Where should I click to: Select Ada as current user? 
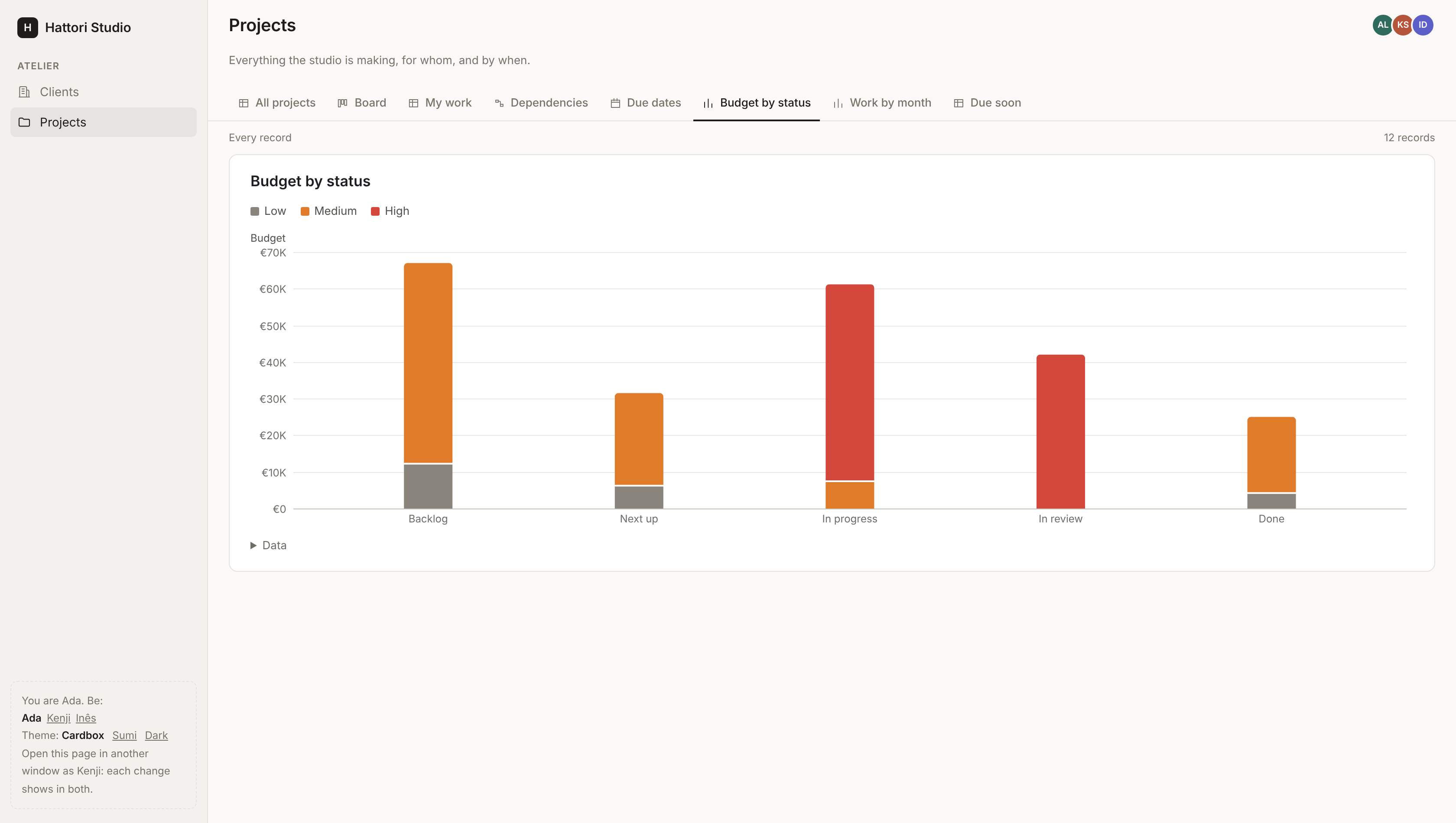click(x=31, y=718)
